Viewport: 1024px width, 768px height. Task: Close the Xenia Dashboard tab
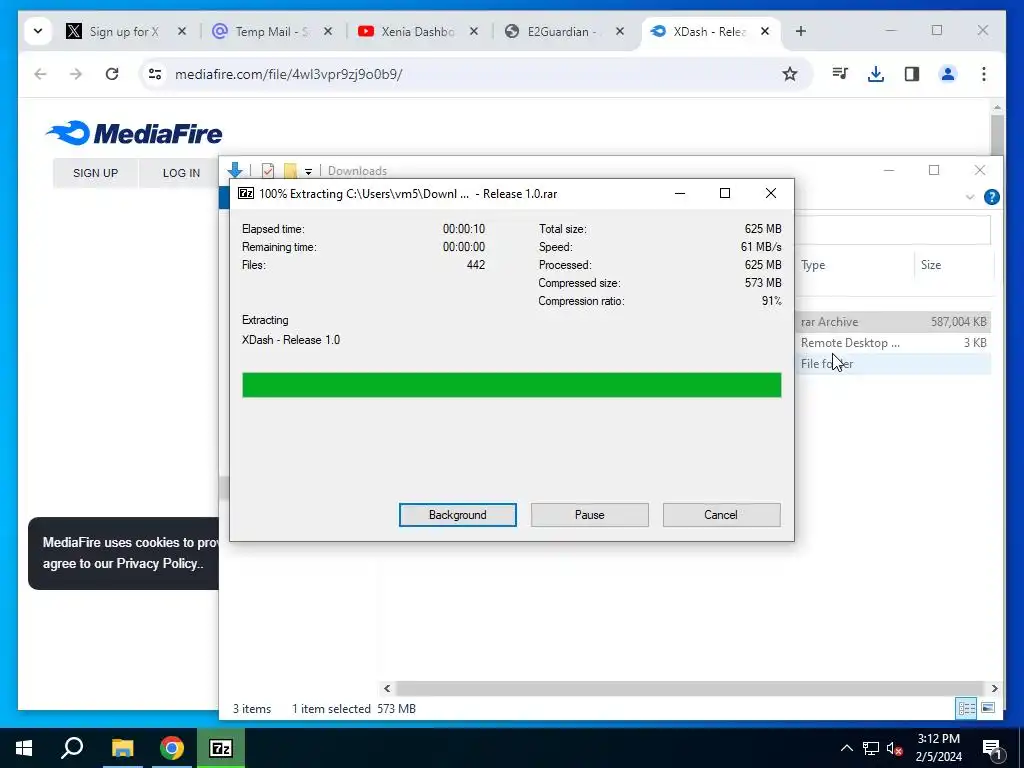point(474,31)
